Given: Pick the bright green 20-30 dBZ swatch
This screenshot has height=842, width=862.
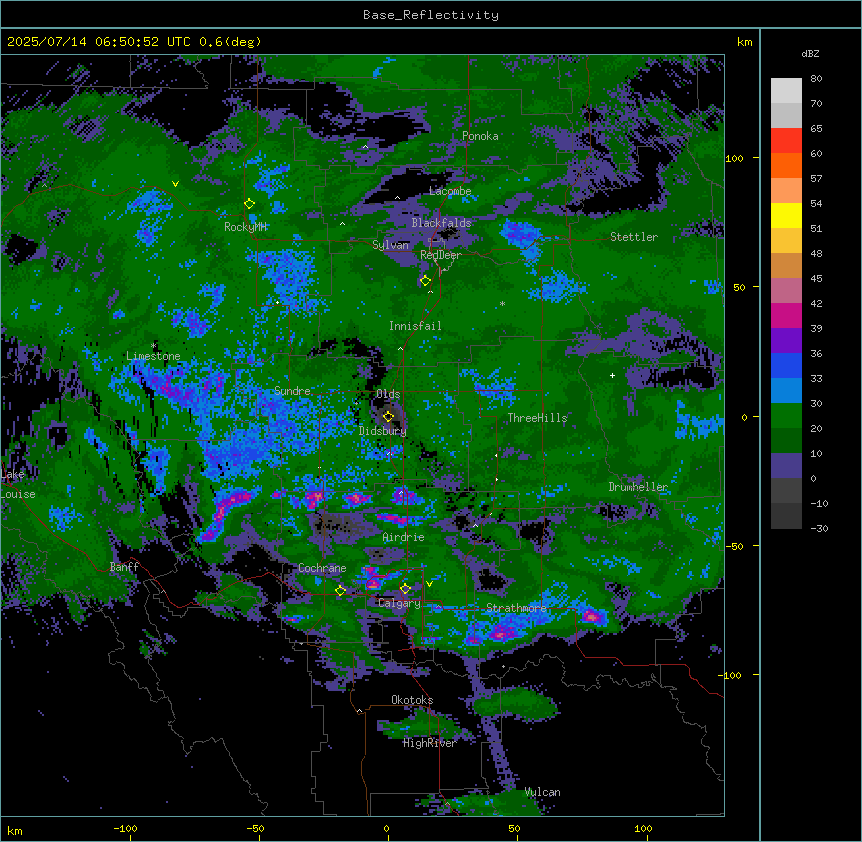Looking at the screenshot, I should pyautogui.click(x=786, y=416).
